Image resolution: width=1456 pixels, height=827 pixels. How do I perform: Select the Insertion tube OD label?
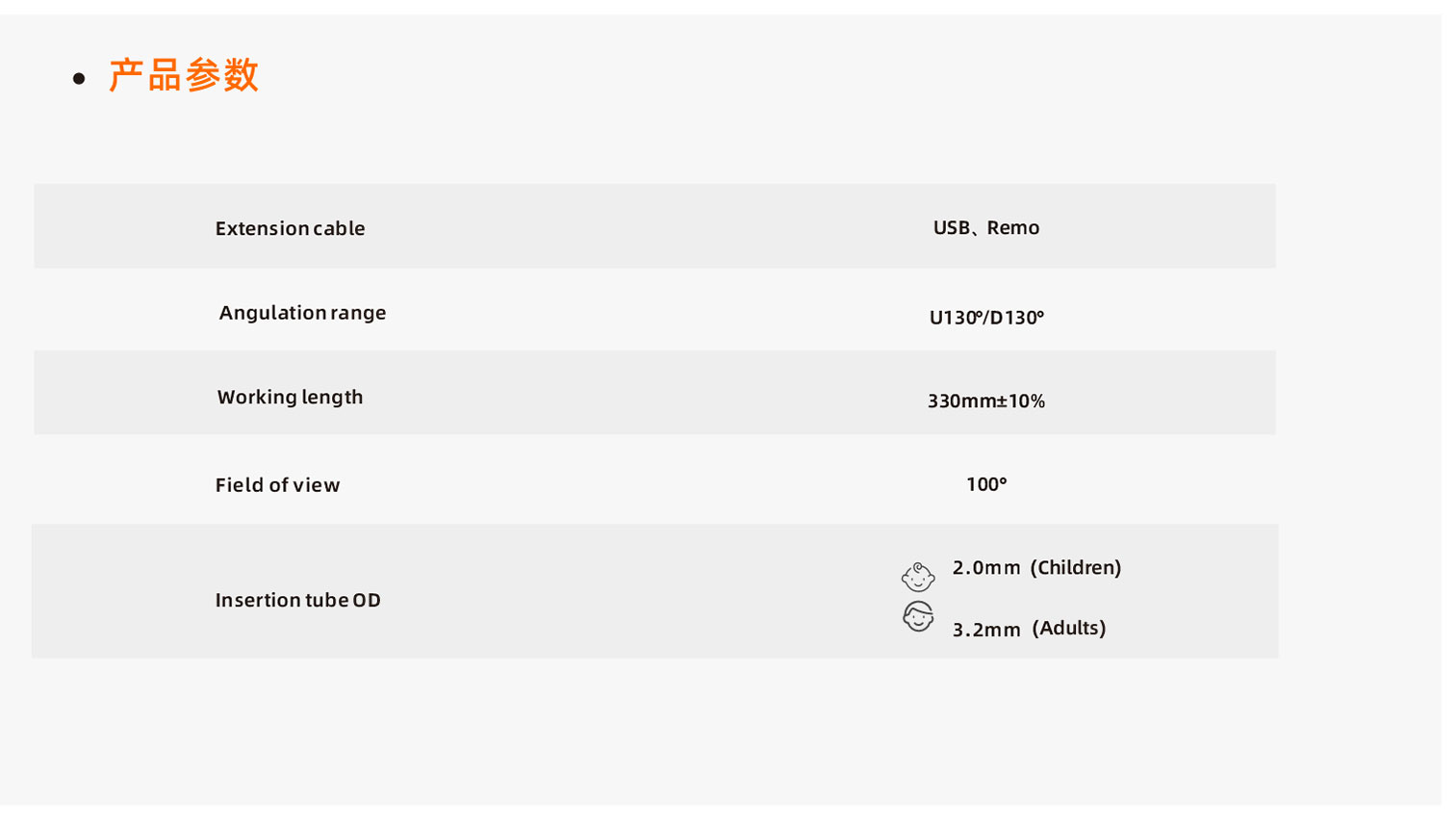(297, 600)
